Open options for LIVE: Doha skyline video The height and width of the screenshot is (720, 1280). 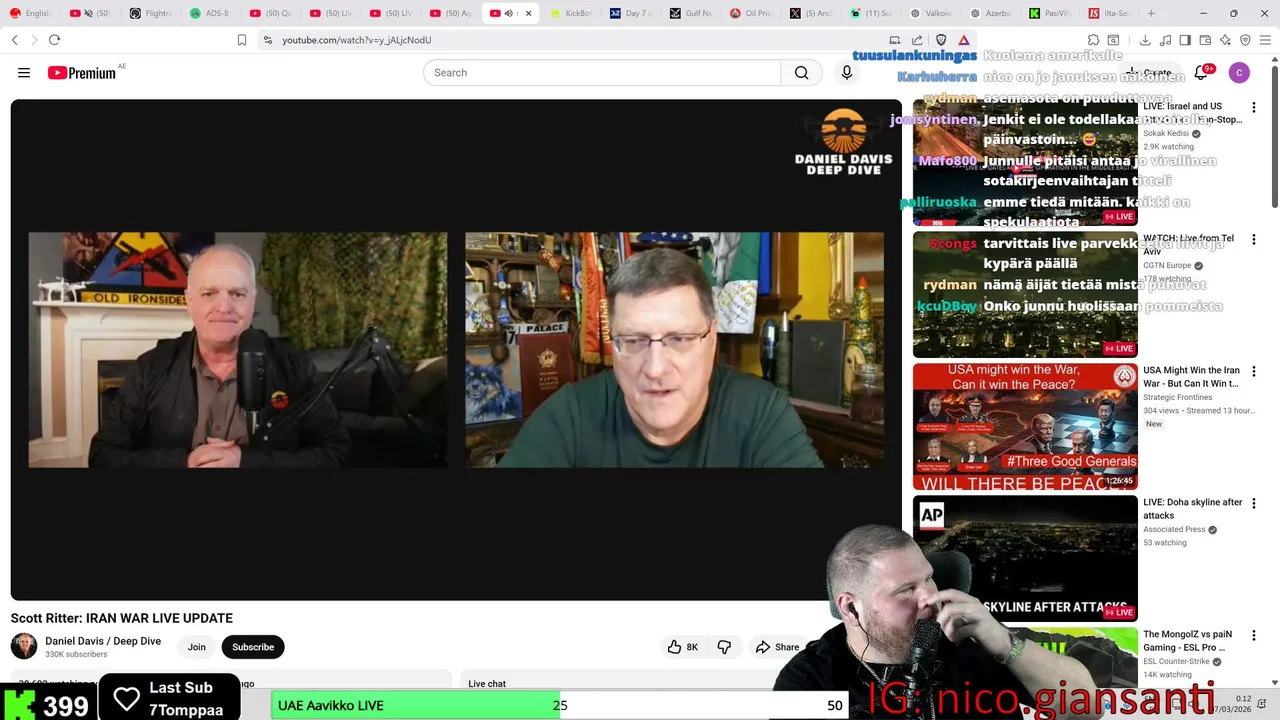click(1254, 503)
